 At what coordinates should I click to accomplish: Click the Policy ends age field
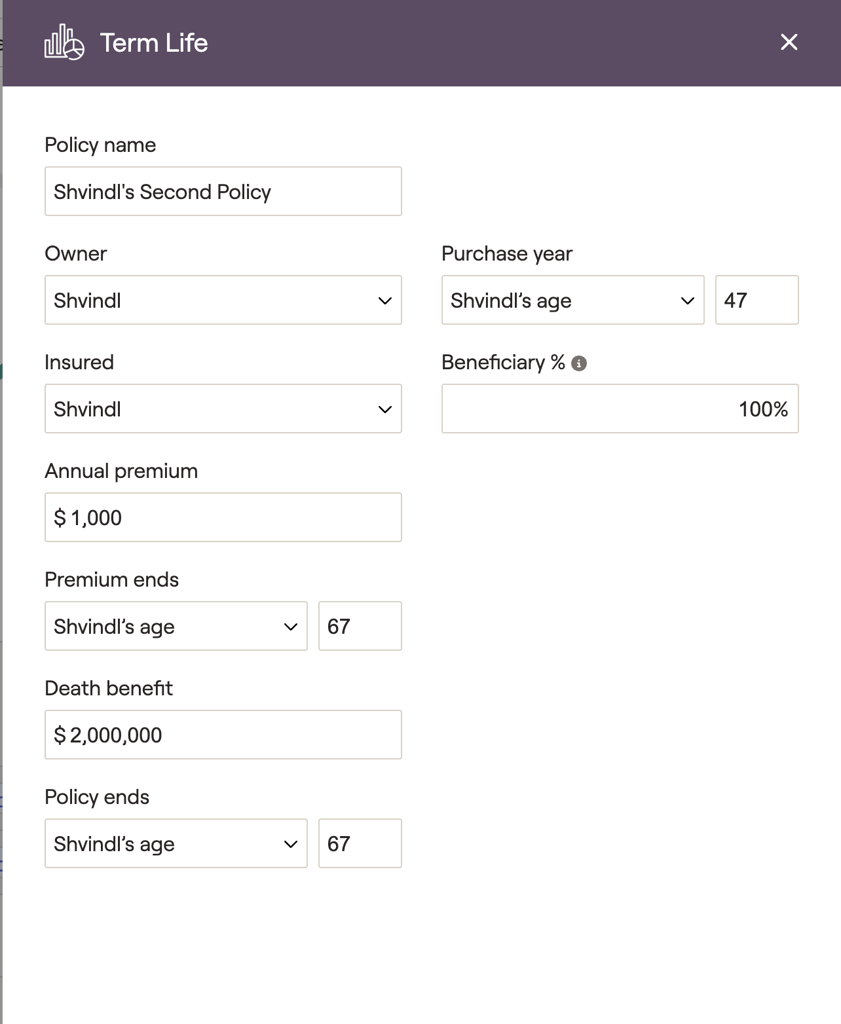tap(359, 844)
